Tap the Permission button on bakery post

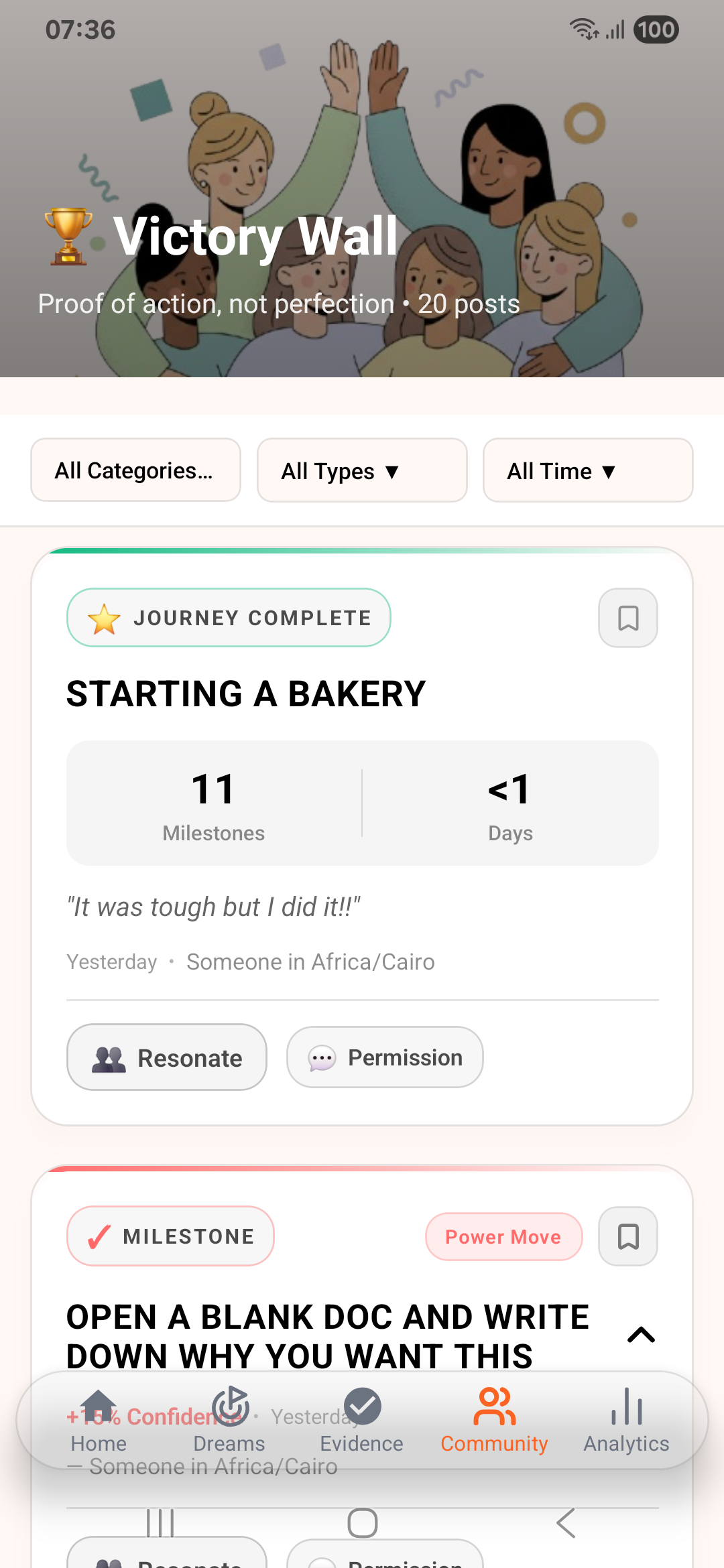click(x=385, y=1057)
